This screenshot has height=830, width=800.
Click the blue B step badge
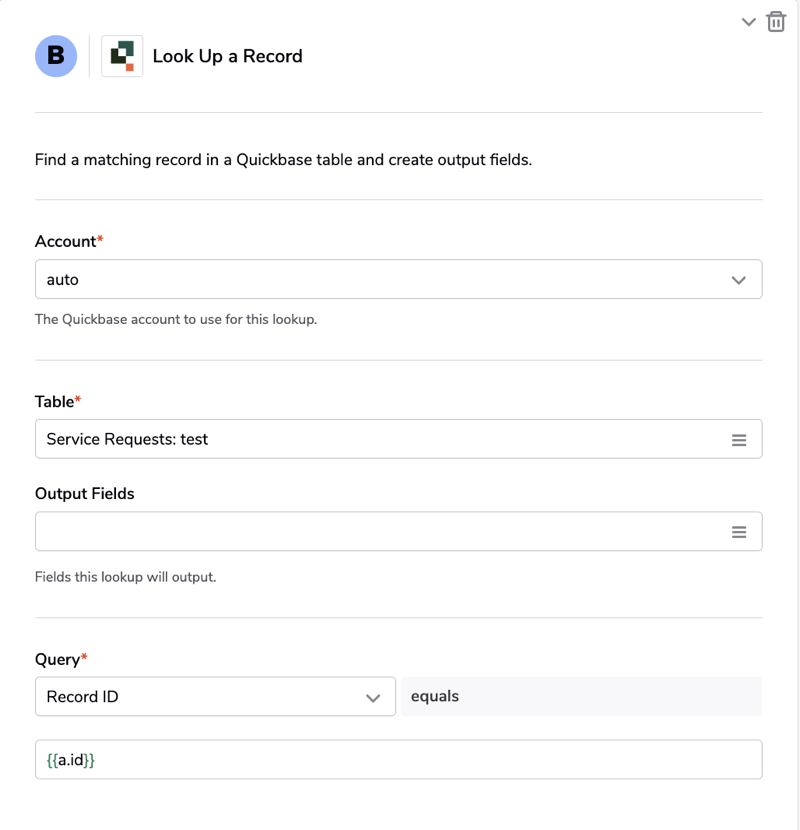[x=56, y=56]
